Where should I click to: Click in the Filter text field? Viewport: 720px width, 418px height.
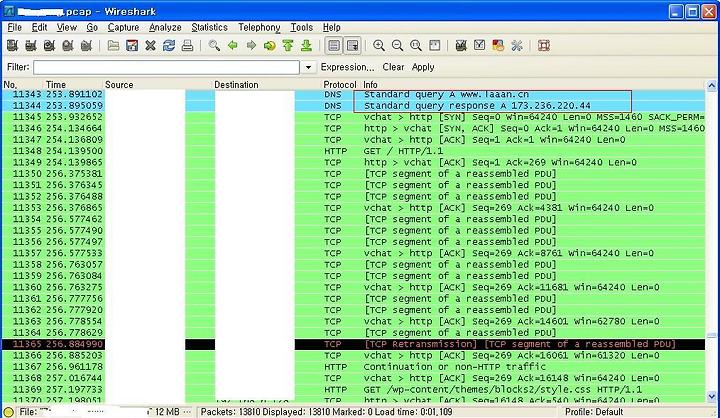click(166, 68)
